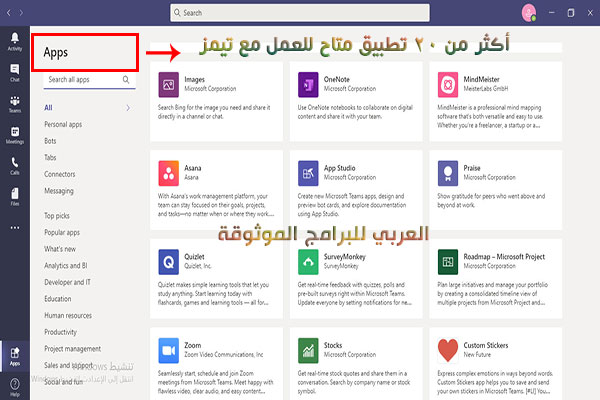Click the Roadmap Microsoft Project icon
The image size is (600, 400).
tap(448, 262)
